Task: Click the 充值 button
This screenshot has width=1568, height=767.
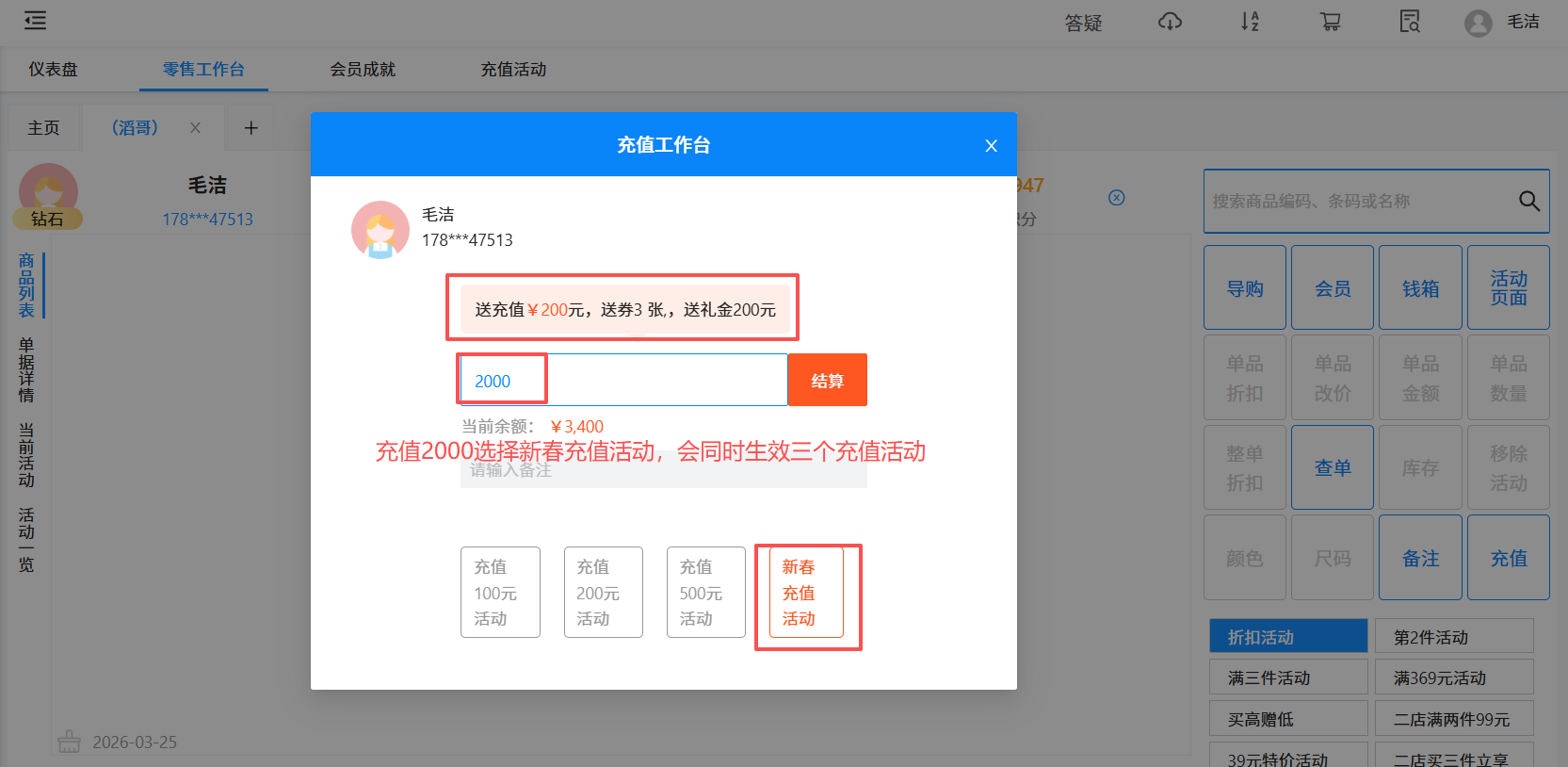Action: click(x=1508, y=558)
